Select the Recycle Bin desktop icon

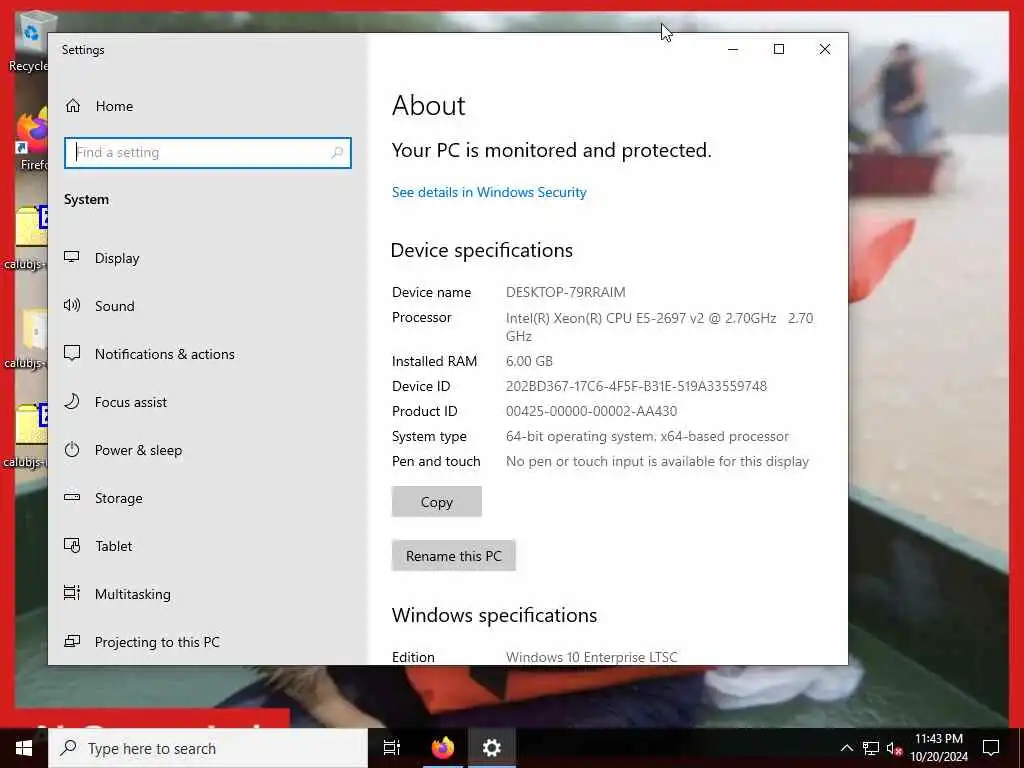click(x=29, y=42)
